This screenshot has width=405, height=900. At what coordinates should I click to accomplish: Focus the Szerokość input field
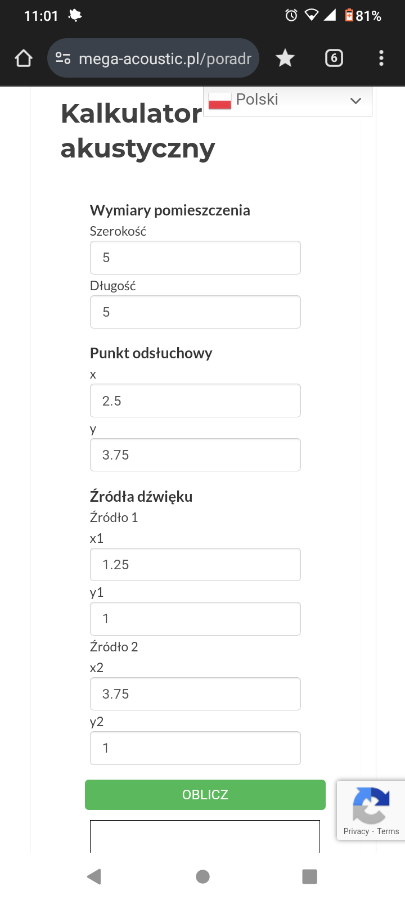pyautogui.click(x=195, y=258)
